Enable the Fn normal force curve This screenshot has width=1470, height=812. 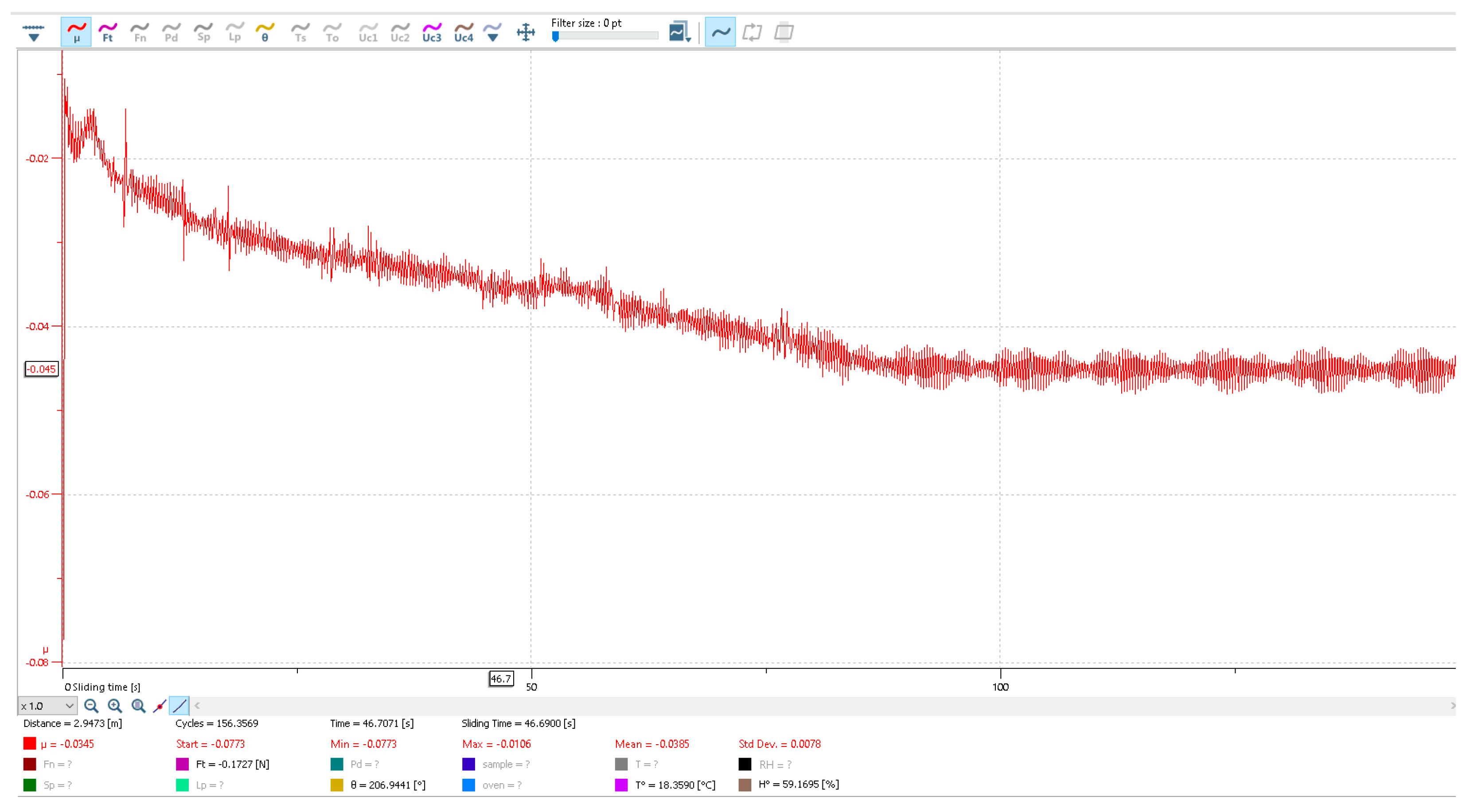[x=139, y=32]
